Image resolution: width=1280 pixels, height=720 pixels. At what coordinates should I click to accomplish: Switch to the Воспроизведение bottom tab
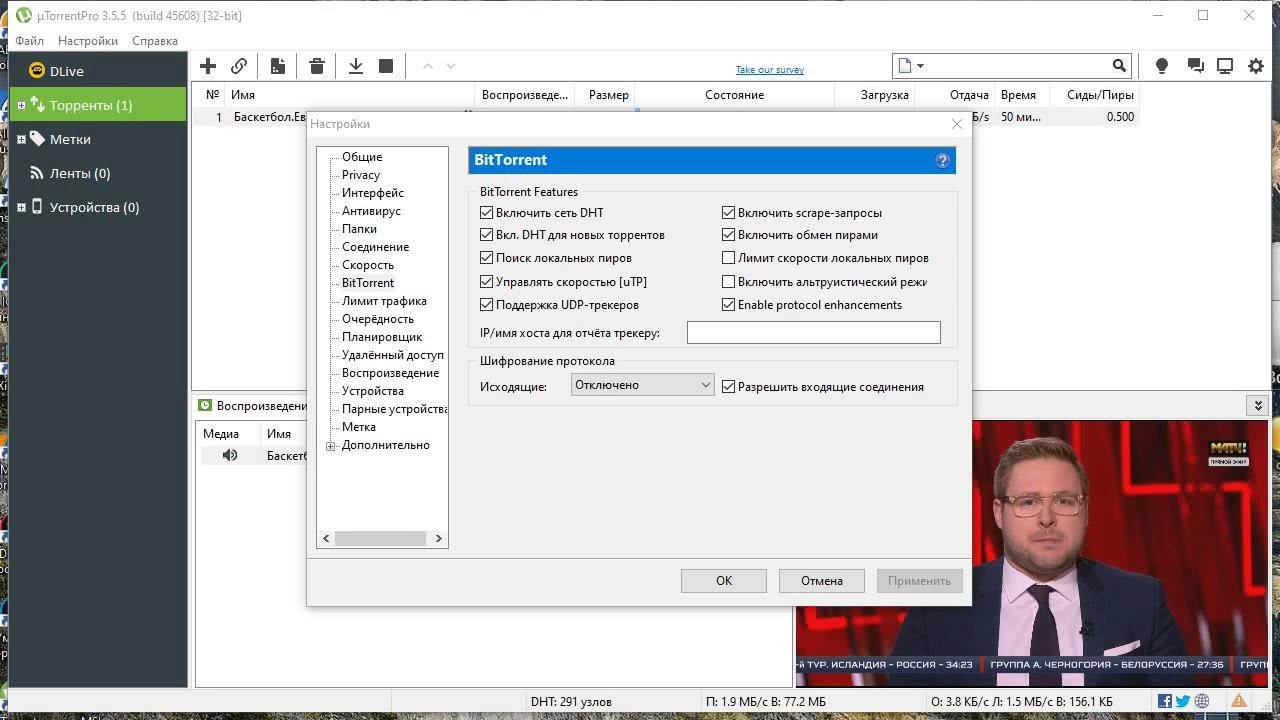coord(253,406)
